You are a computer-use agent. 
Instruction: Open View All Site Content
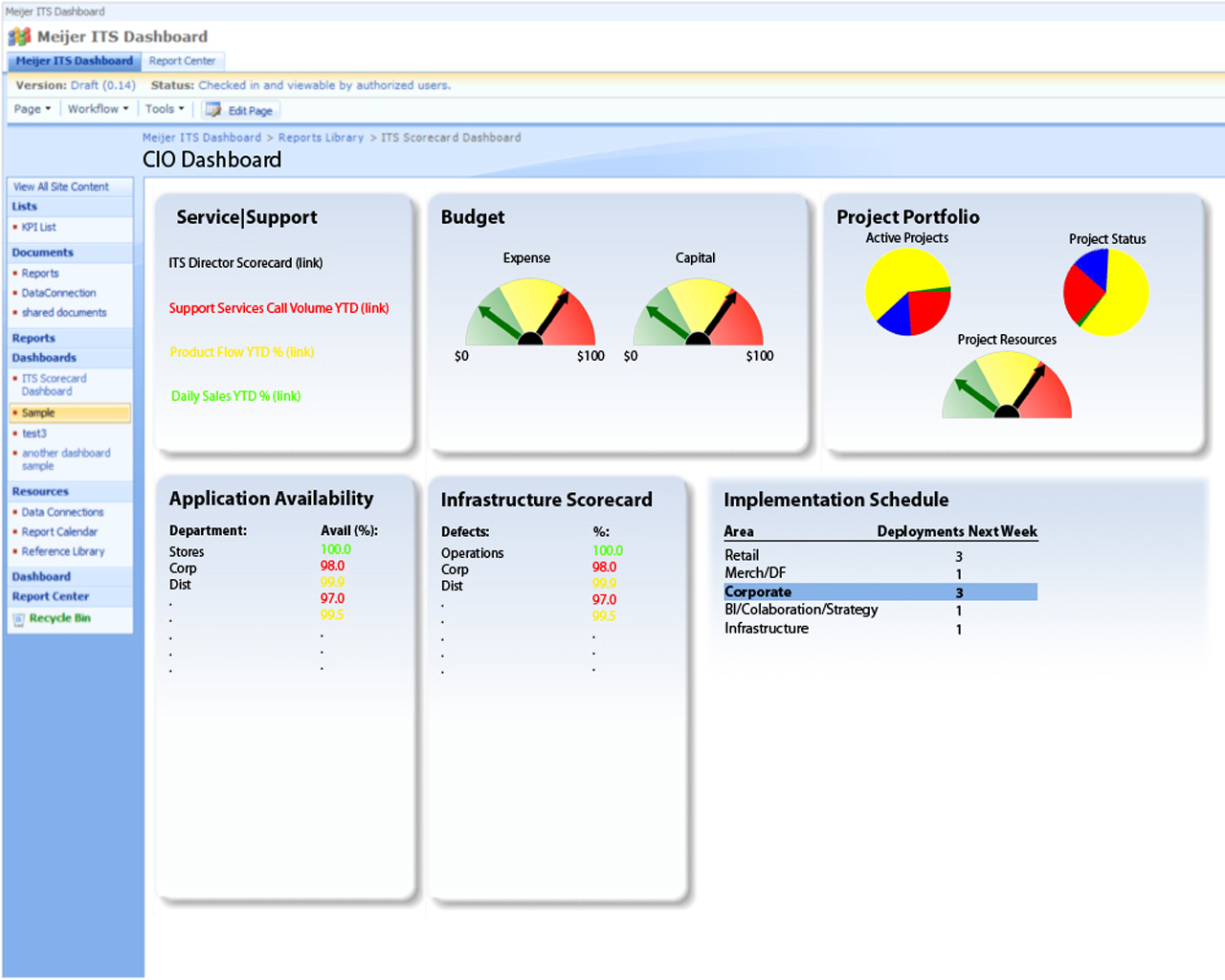tap(61, 187)
